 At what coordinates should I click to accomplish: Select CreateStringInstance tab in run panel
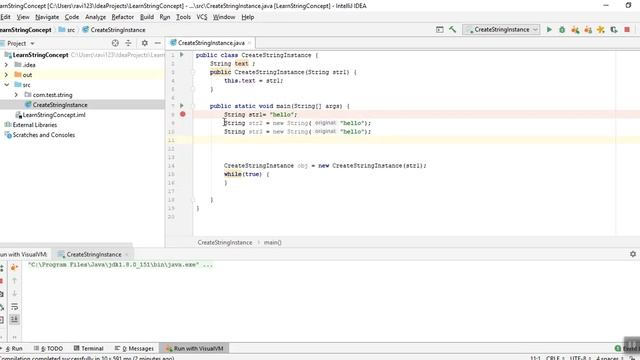pos(93,254)
